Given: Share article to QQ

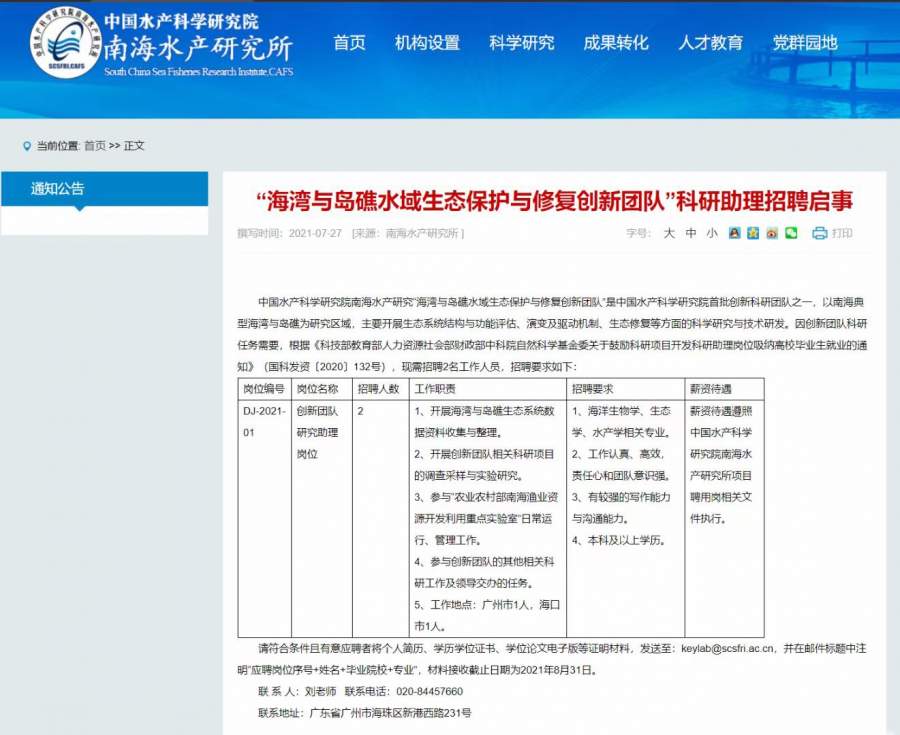Looking at the screenshot, I should (736, 233).
